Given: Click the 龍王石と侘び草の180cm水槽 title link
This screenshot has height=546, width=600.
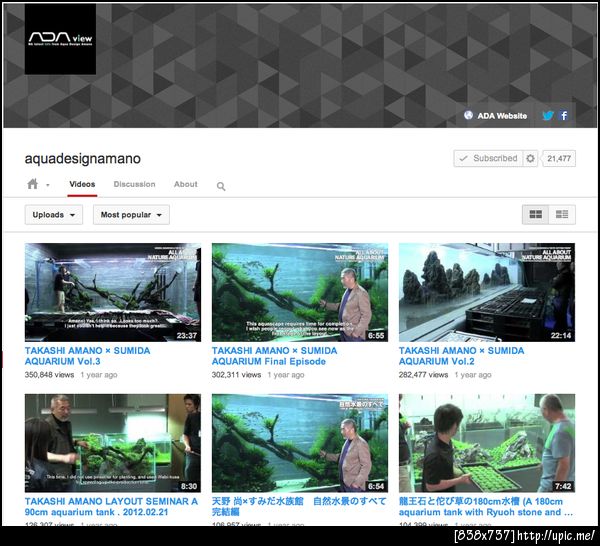Looking at the screenshot, I should 486,507.
